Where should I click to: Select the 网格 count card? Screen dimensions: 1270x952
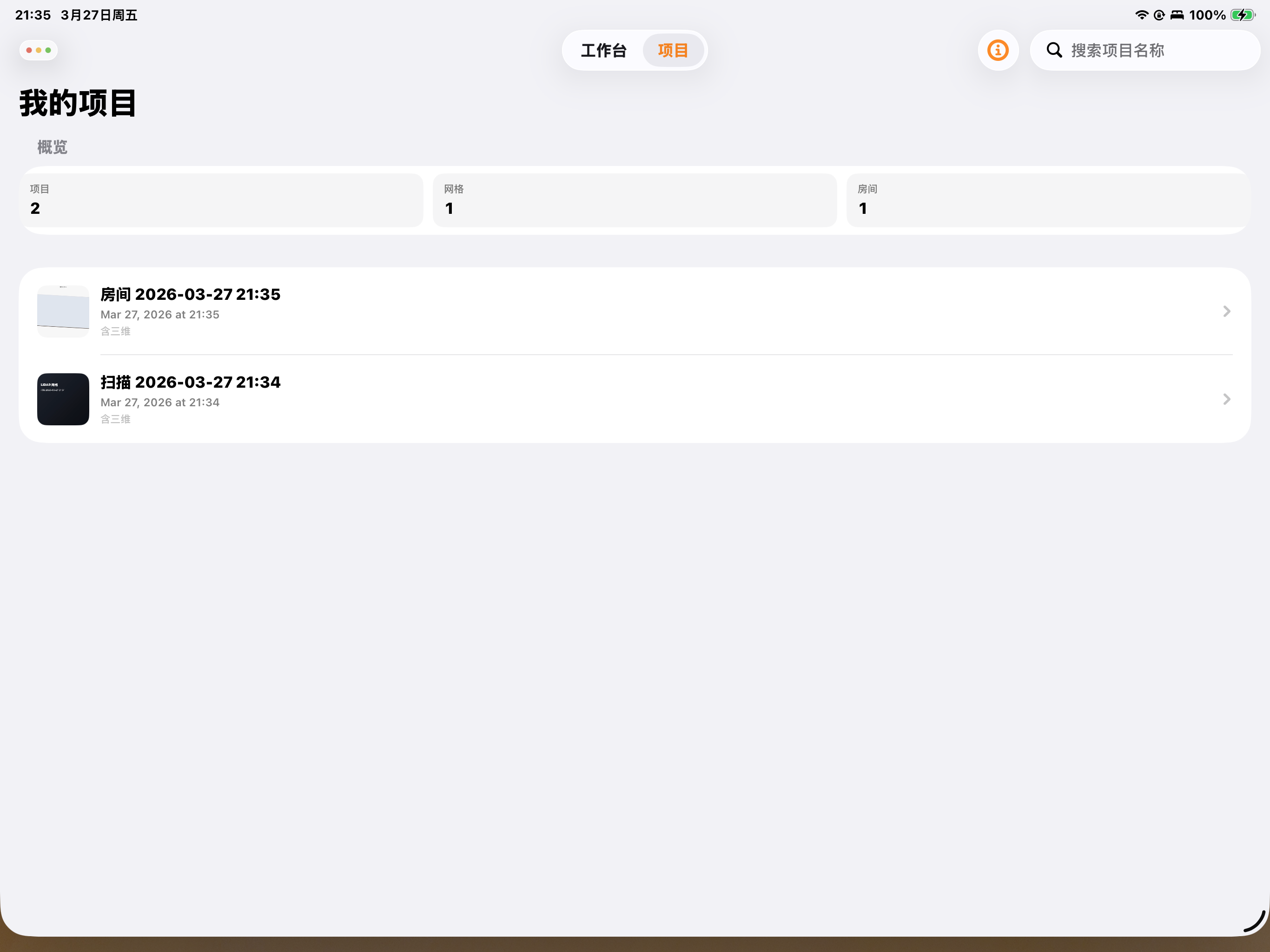635,200
